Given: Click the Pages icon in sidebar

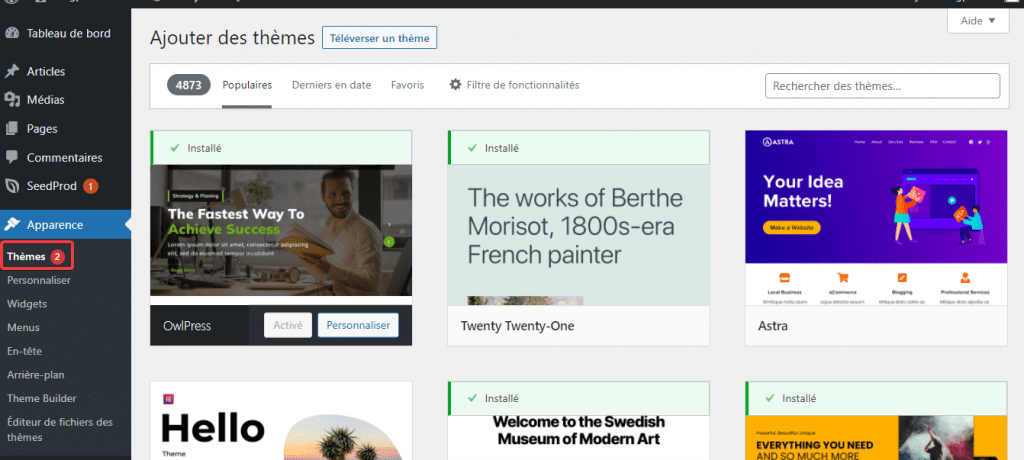Looking at the screenshot, I should pos(12,129).
